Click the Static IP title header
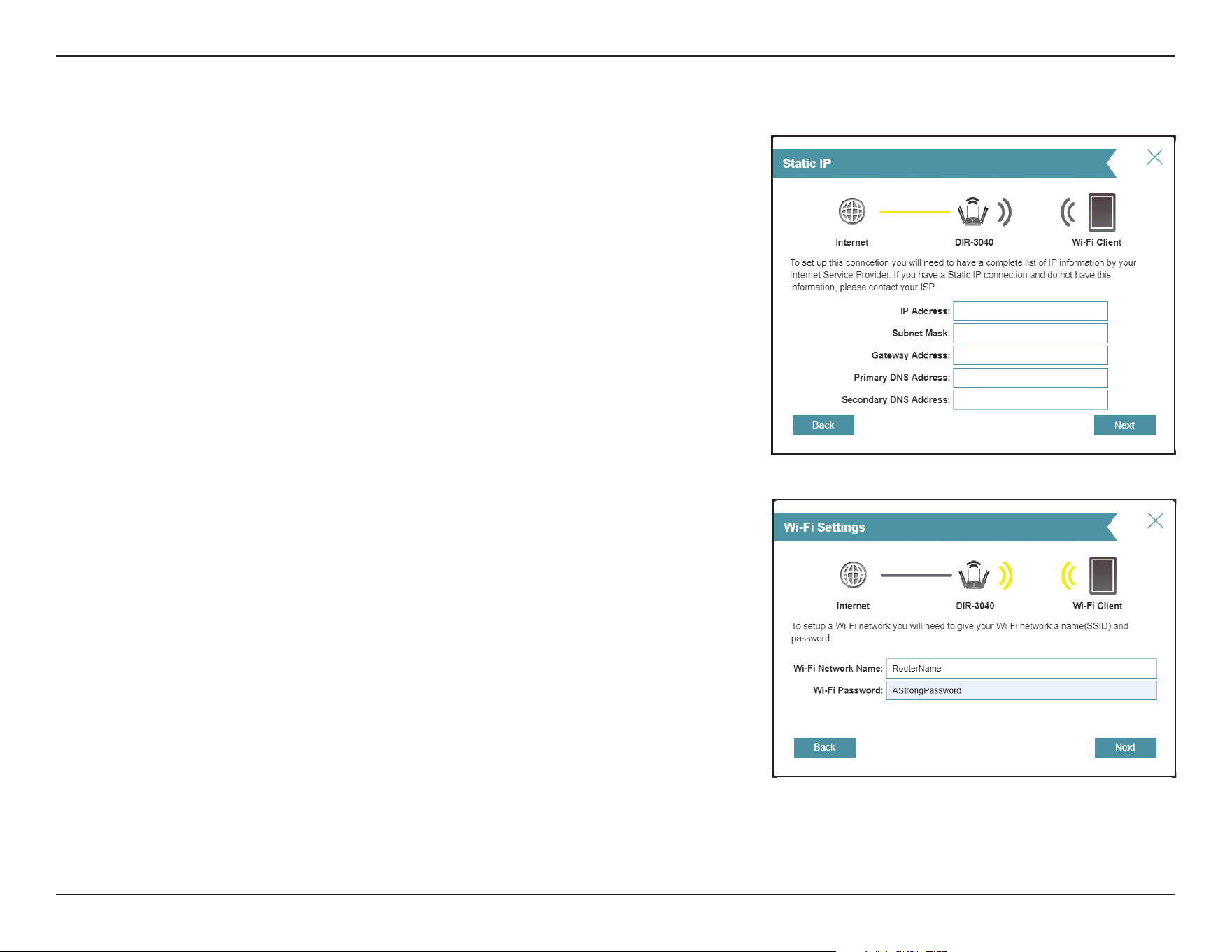 coord(944,163)
